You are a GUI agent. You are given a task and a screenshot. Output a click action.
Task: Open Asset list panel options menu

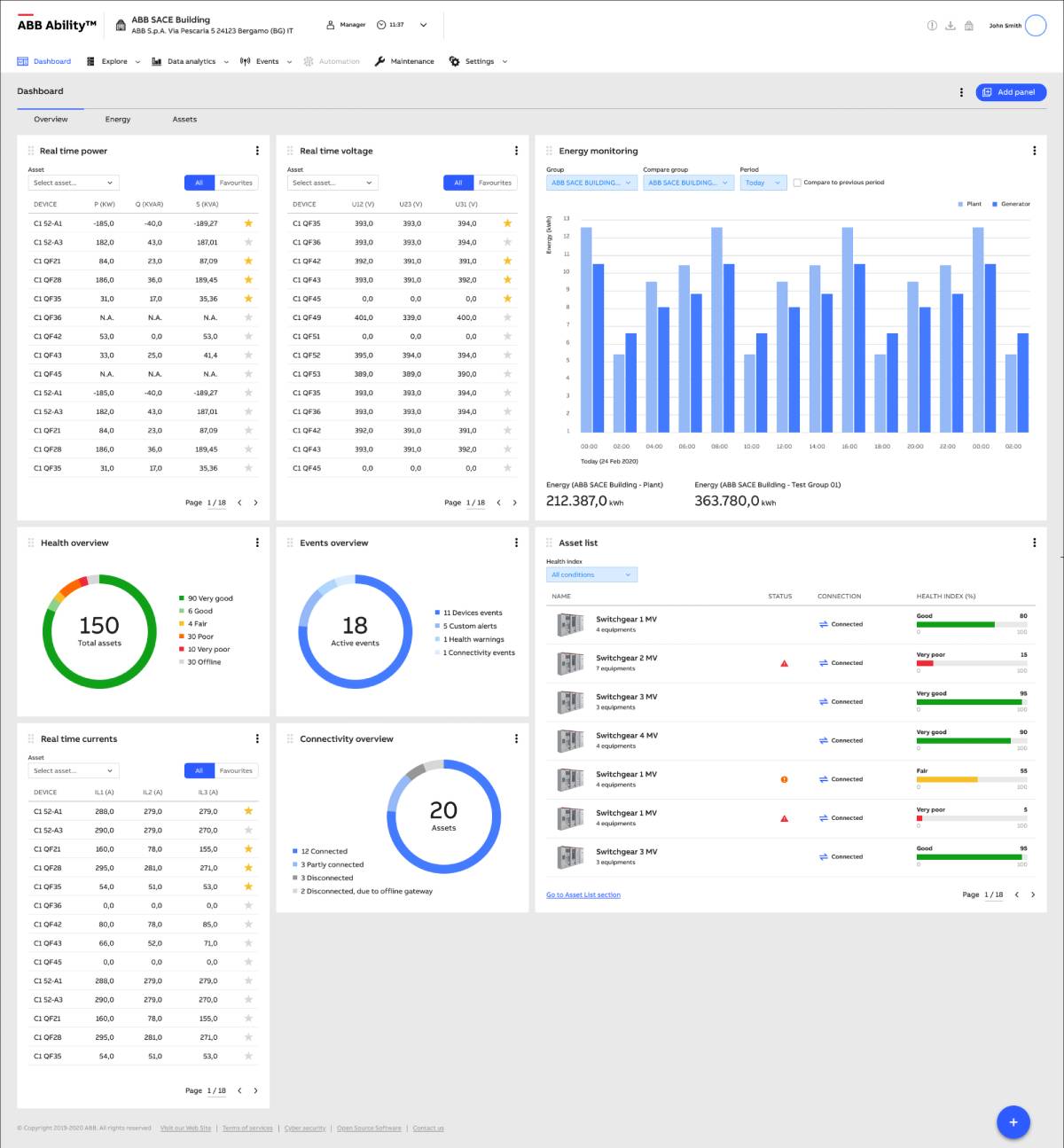[x=1034, y=543]
